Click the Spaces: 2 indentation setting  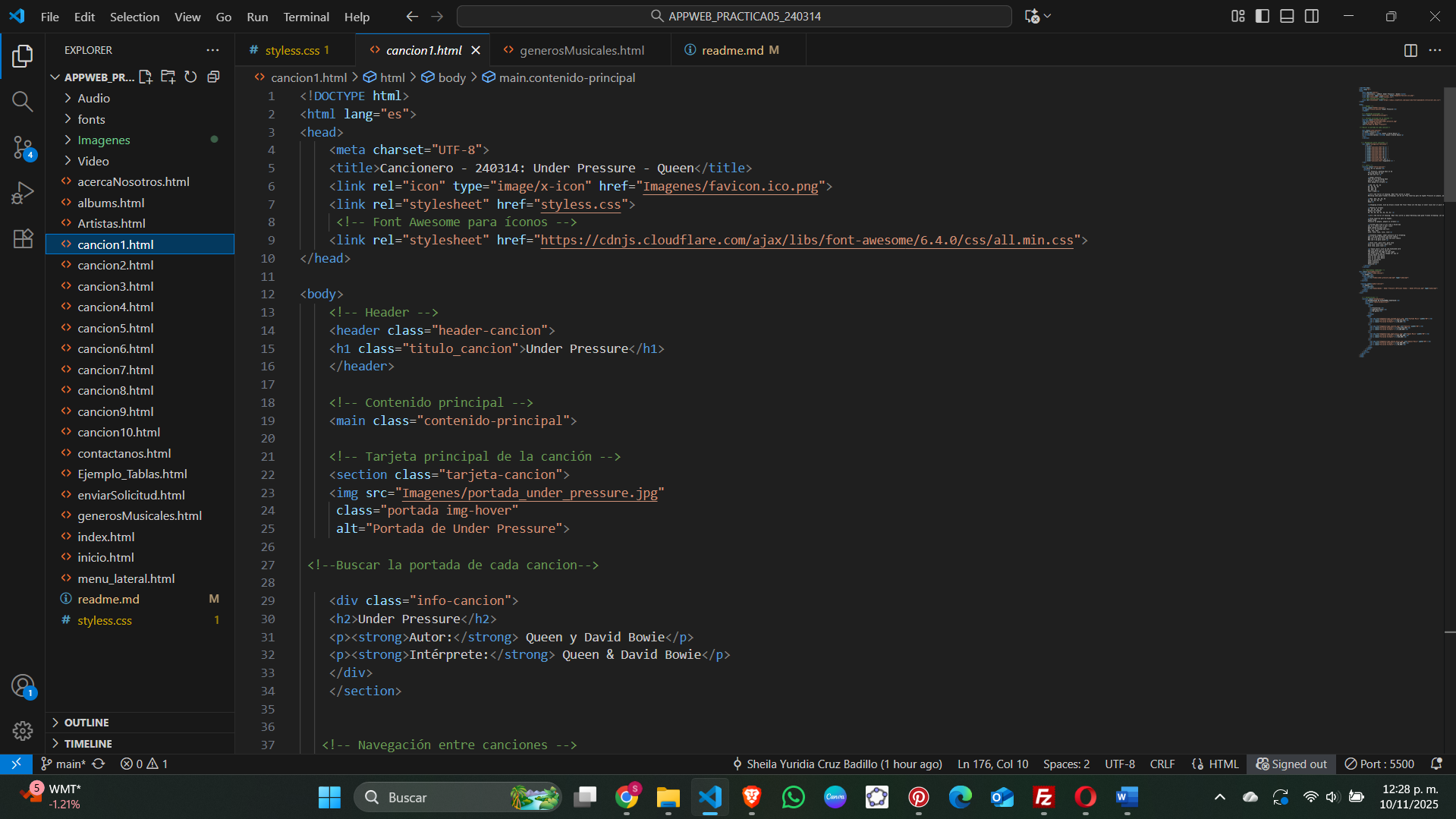(1066, 764)
